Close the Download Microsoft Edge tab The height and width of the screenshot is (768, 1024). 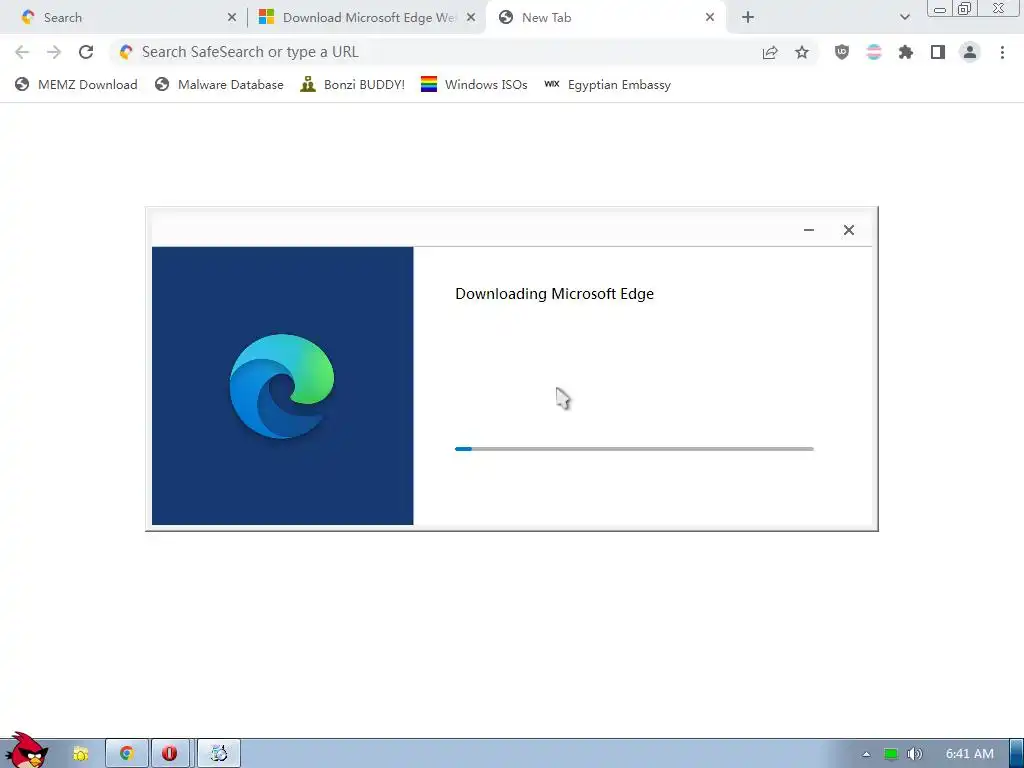click(x=471, y=18)
